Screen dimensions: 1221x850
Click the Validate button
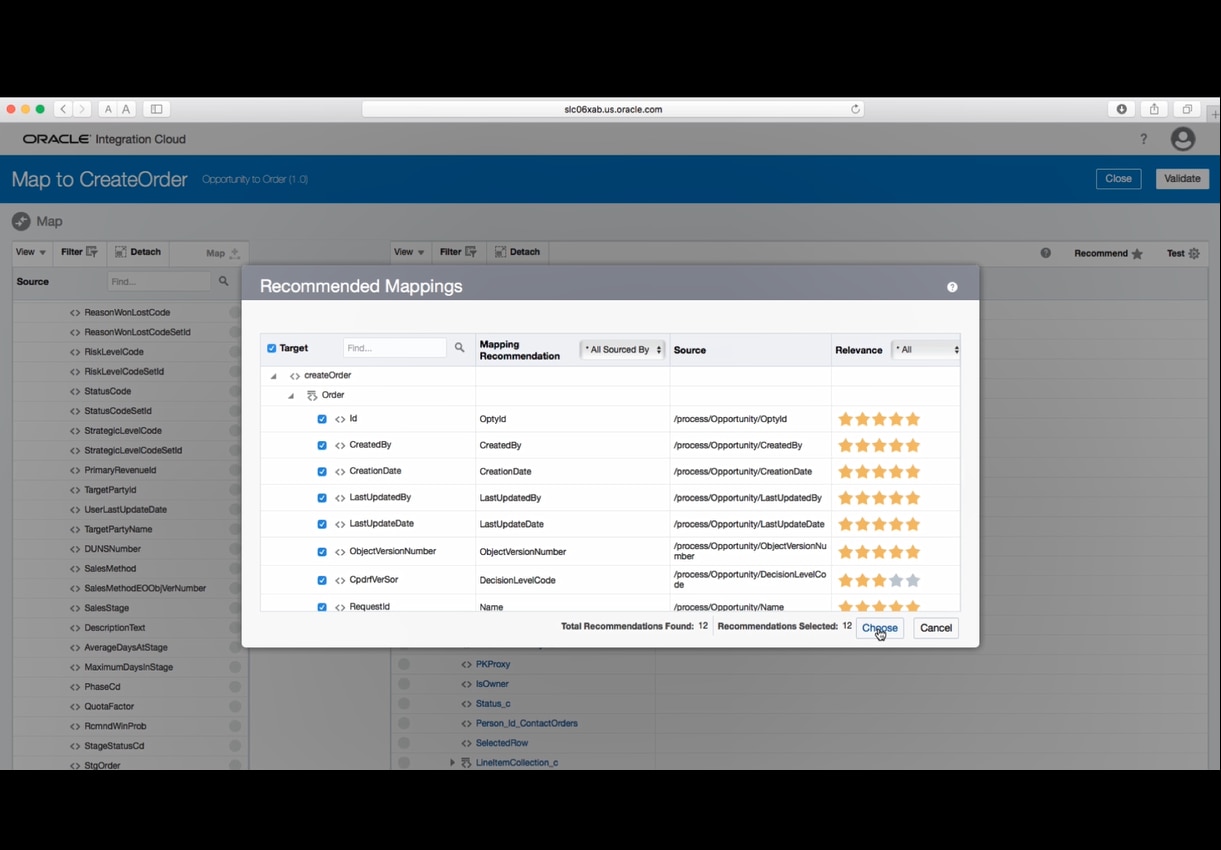pyautogui.click(x=1183, y=179)
